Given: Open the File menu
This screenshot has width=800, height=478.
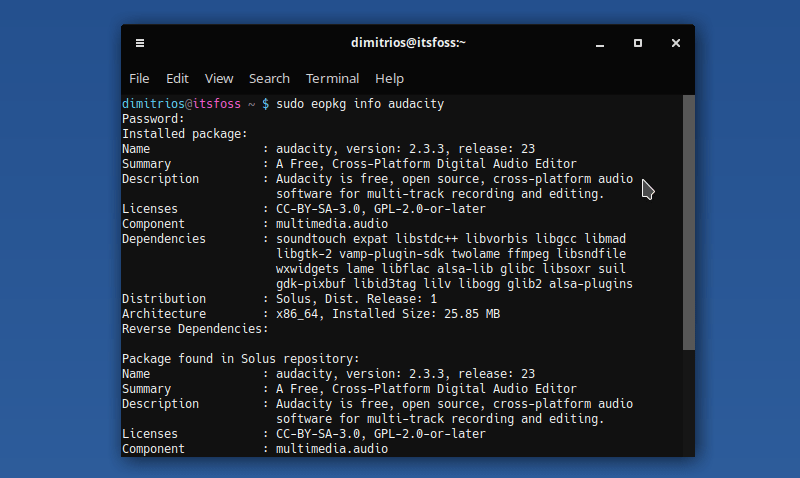Looking at the screenshot, I should click(x=139, y=79).
